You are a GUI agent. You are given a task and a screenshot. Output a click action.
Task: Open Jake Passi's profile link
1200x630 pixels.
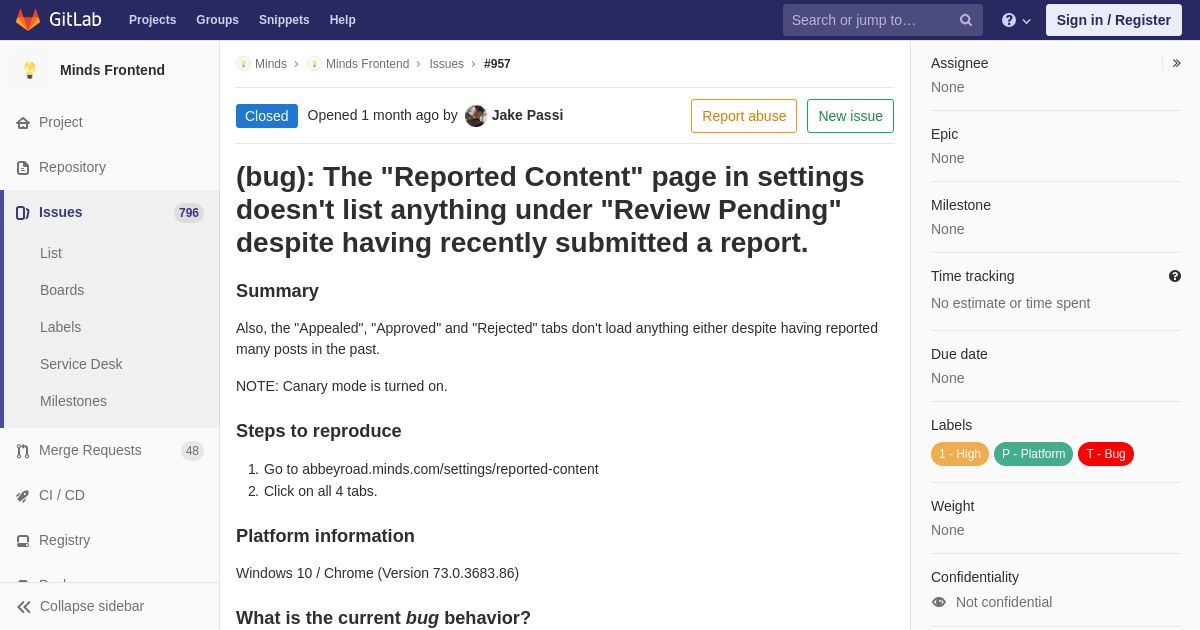pyautogui.click(x=527, y=115)
